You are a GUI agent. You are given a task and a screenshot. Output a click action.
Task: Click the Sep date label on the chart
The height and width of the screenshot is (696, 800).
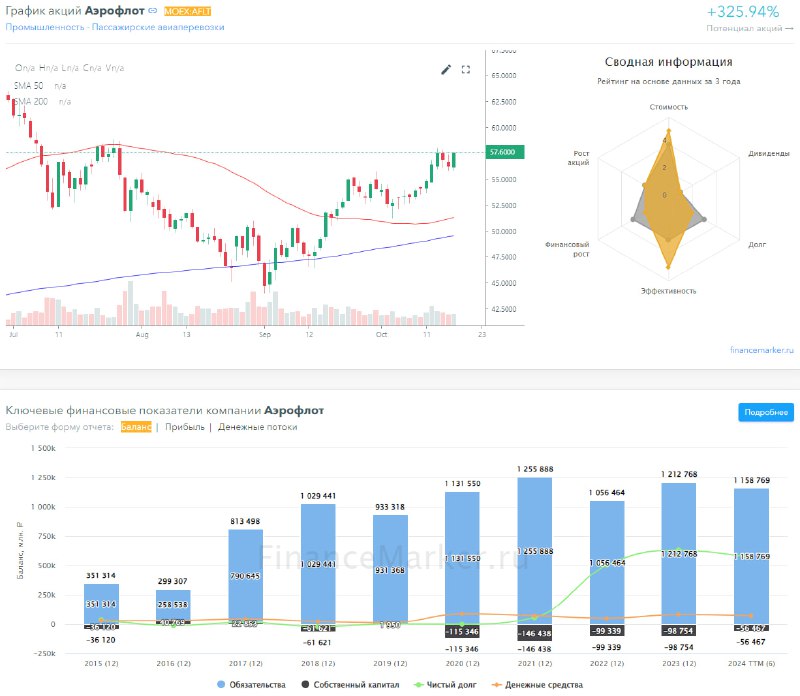point(265,334)
